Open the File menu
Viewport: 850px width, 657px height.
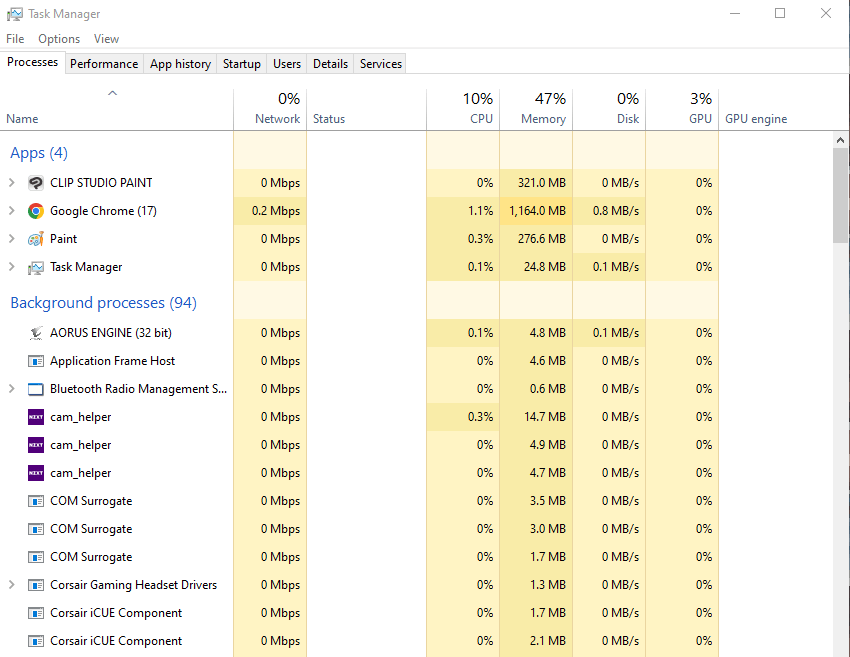click(x=15, y=39)
